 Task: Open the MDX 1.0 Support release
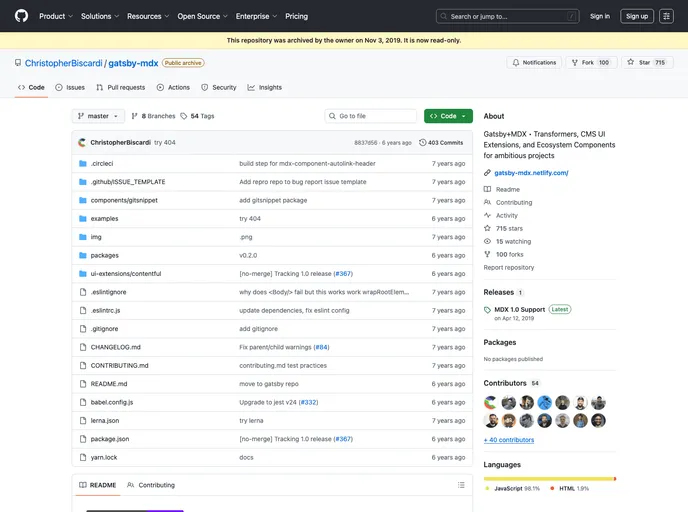(x=520, y=310)
